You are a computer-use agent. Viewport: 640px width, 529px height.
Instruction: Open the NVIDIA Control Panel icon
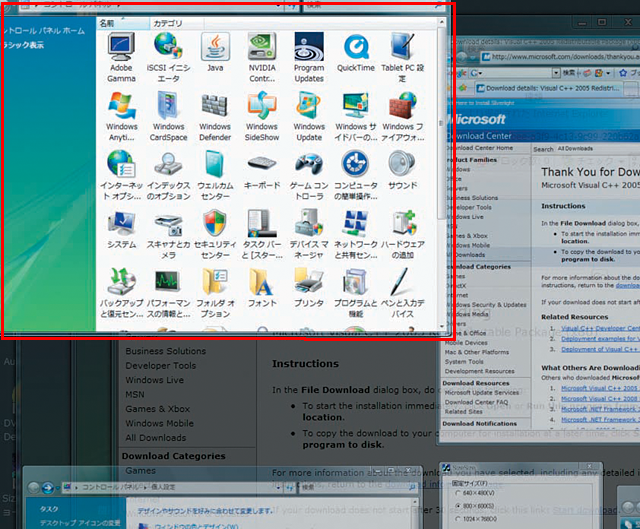[262, 58]
